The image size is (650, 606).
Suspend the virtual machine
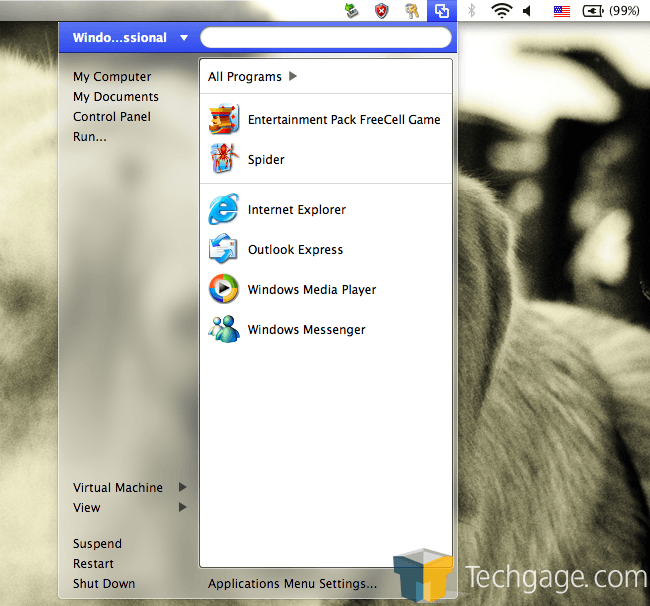click(x=97, y=543)
